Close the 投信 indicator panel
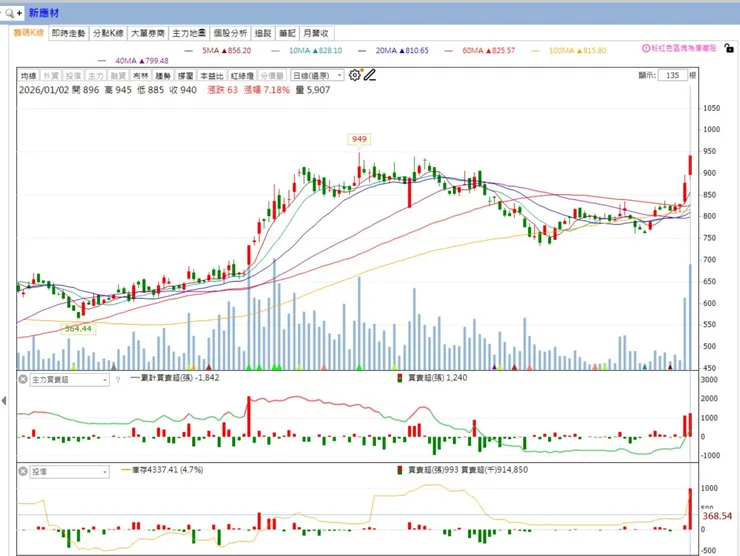Viewport: 740px width, 556px height. coord(23,471)
